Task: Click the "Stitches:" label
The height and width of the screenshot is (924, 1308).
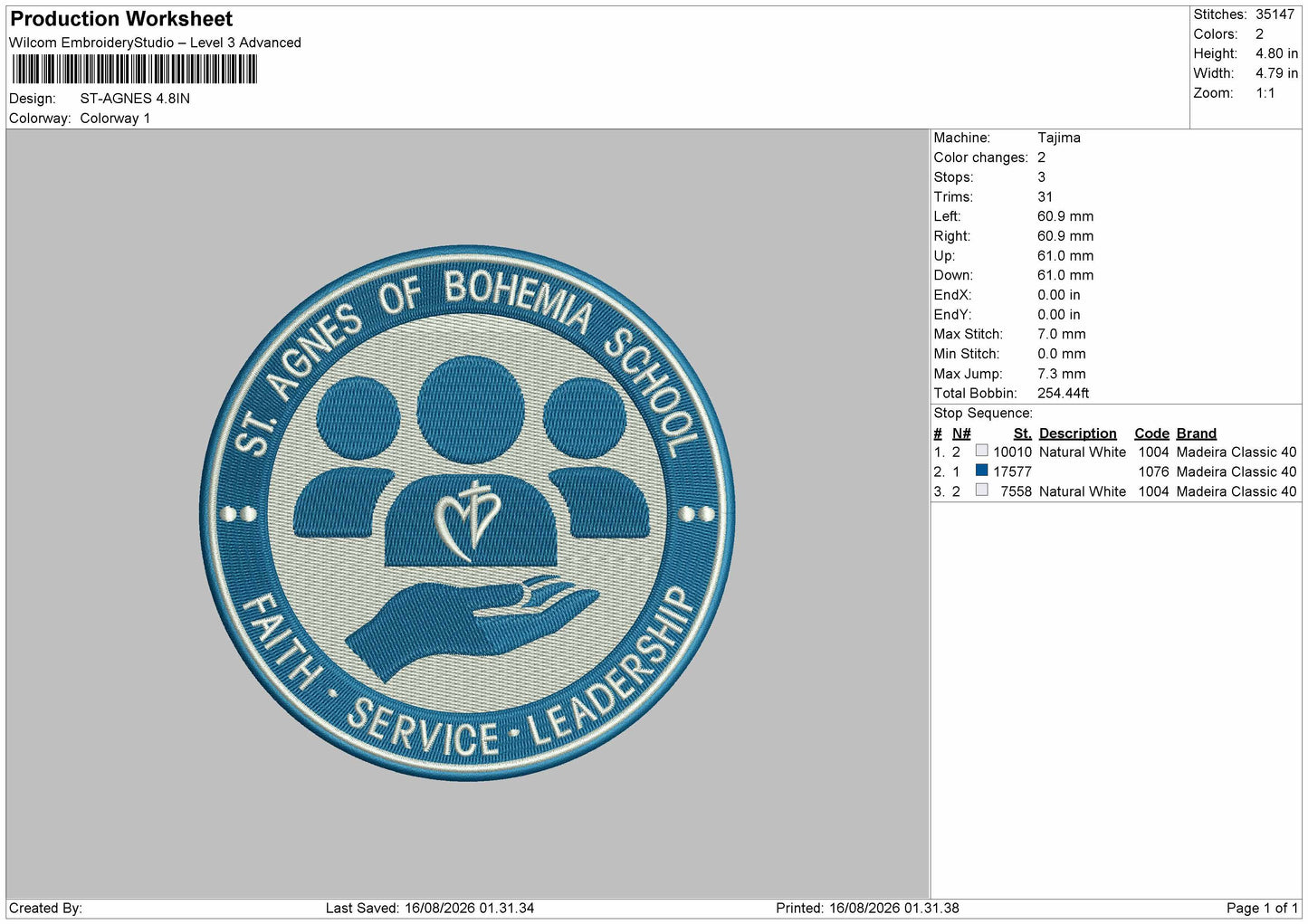Action: click(1220, 14)
